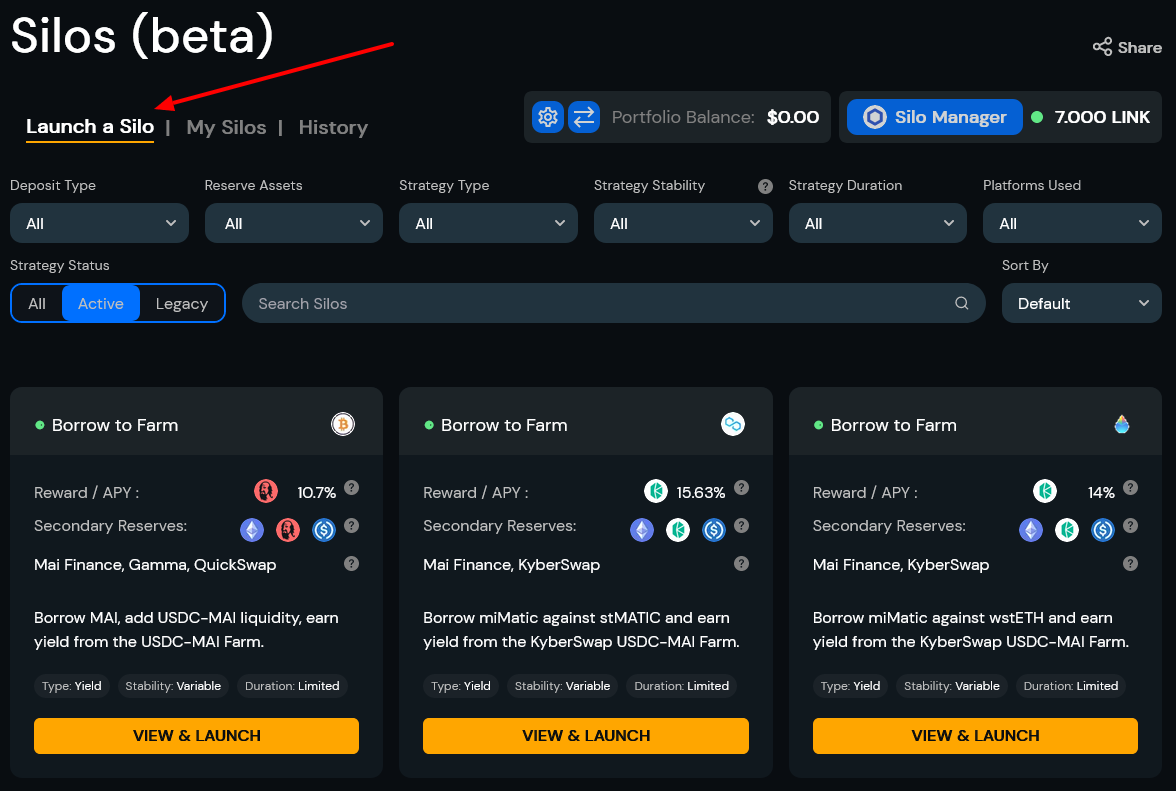Click help icon beside 10.7% APY
The width and height of the screenshot is (1176, 791).
[351, 488]
